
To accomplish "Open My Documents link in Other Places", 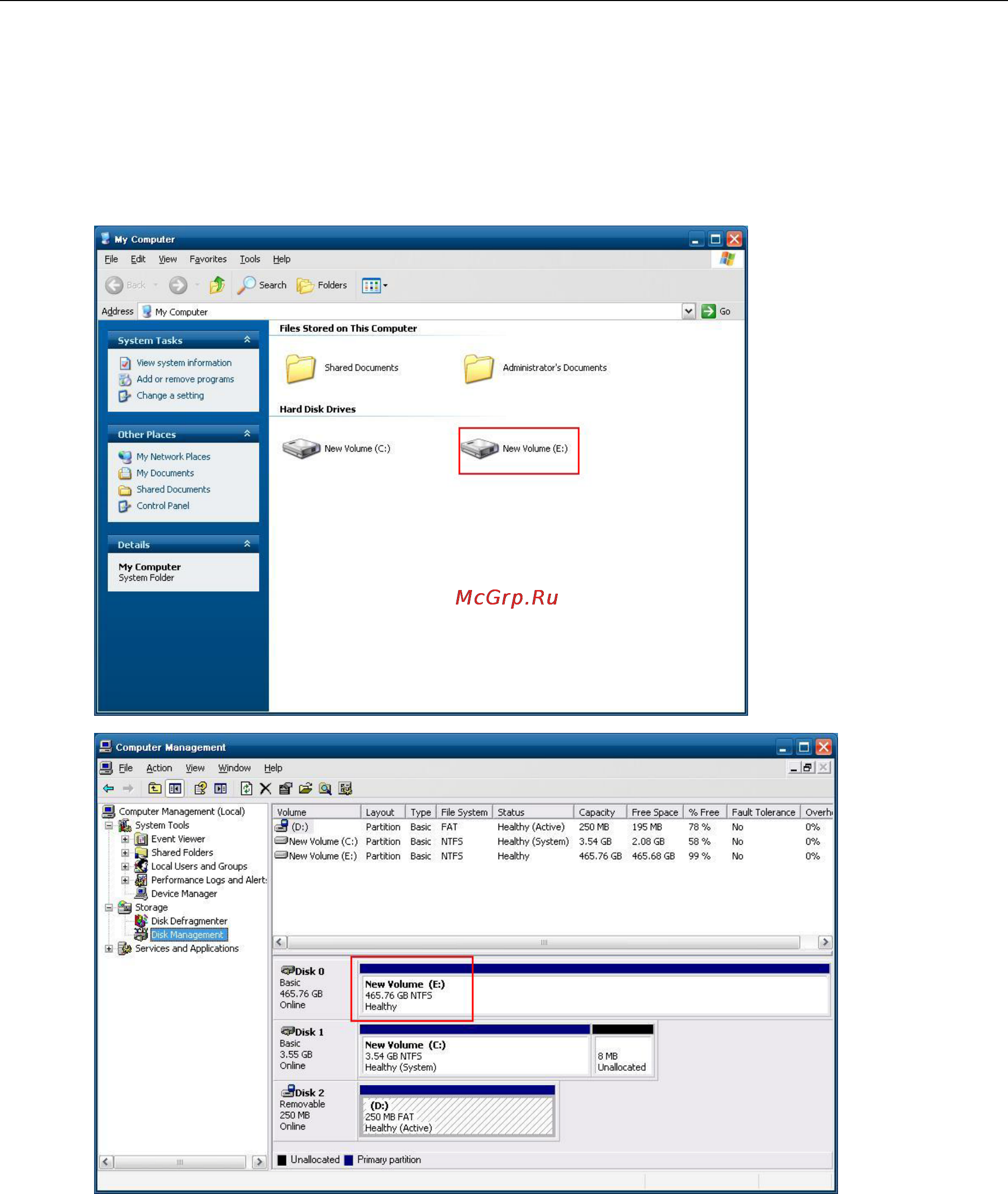I will [165, 473].
